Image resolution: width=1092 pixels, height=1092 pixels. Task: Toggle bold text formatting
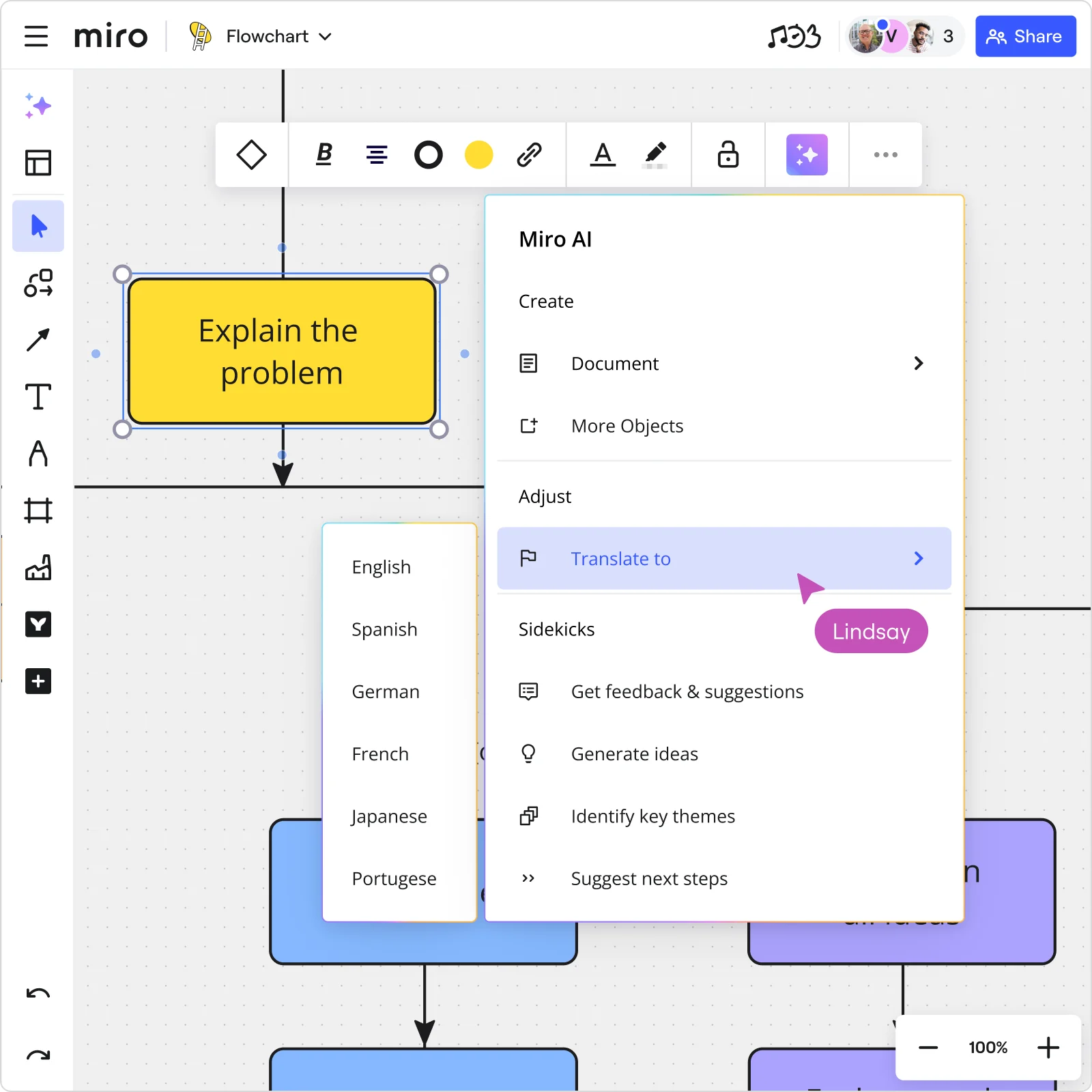tap(324, 155)
